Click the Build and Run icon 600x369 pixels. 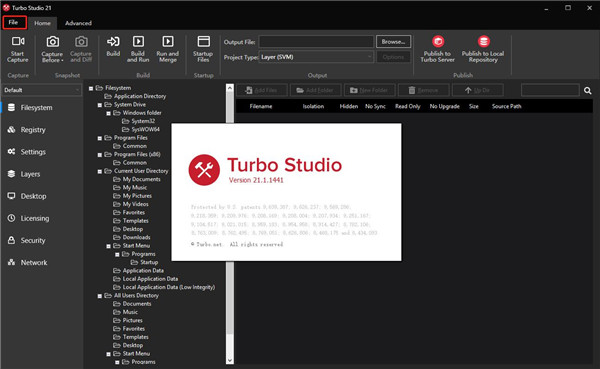coord(138,41)
